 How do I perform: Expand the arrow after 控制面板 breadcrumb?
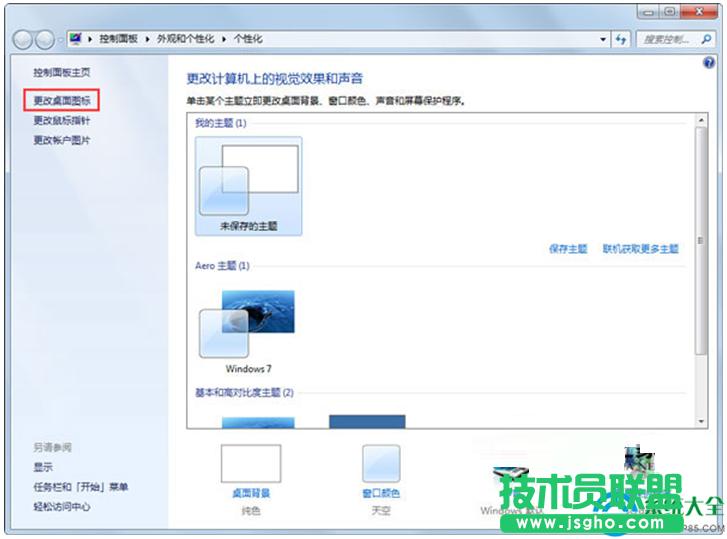click(147, 39)
